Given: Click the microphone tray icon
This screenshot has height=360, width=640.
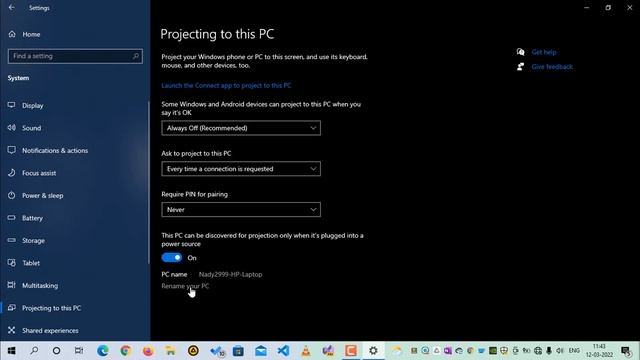Looking at the screenshot, I should click(x=549, y=351).
